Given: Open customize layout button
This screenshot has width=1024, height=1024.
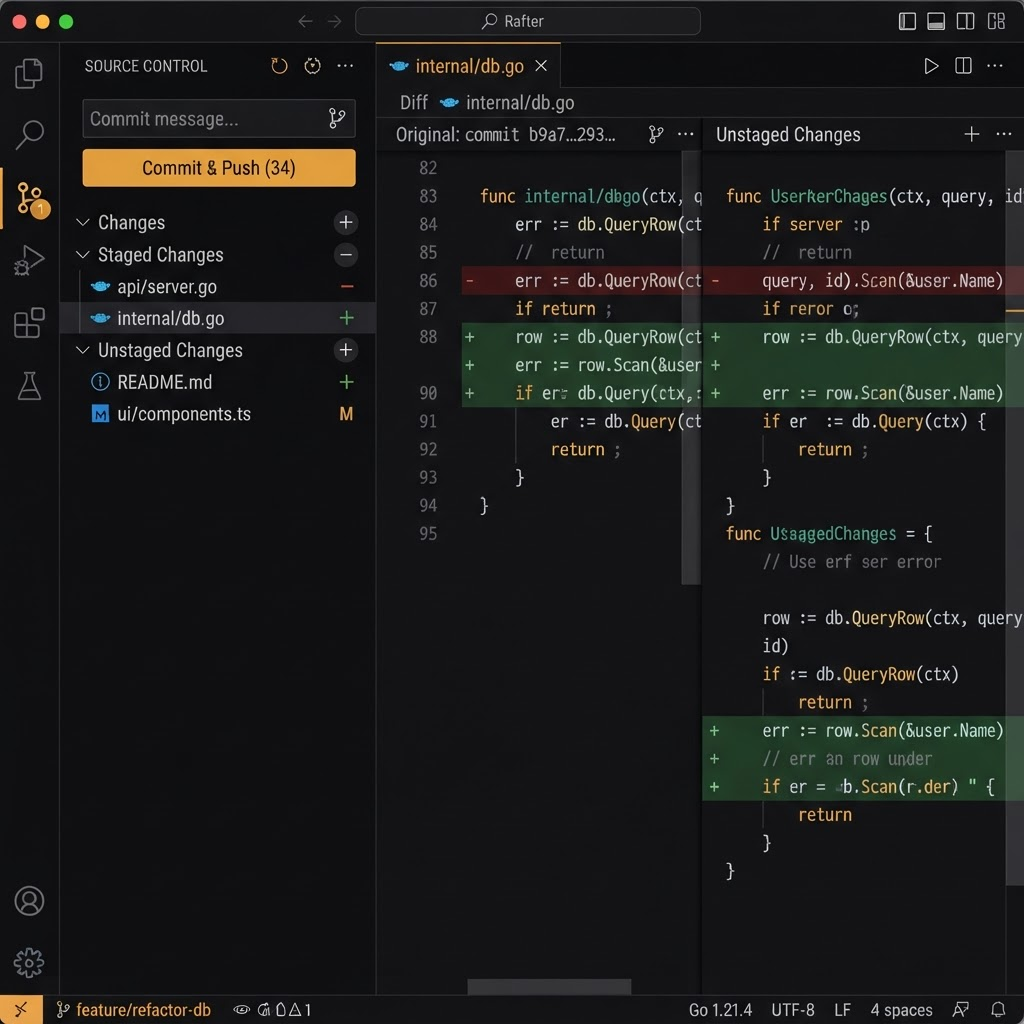Looking at the screenshot, I should point(996,22).
